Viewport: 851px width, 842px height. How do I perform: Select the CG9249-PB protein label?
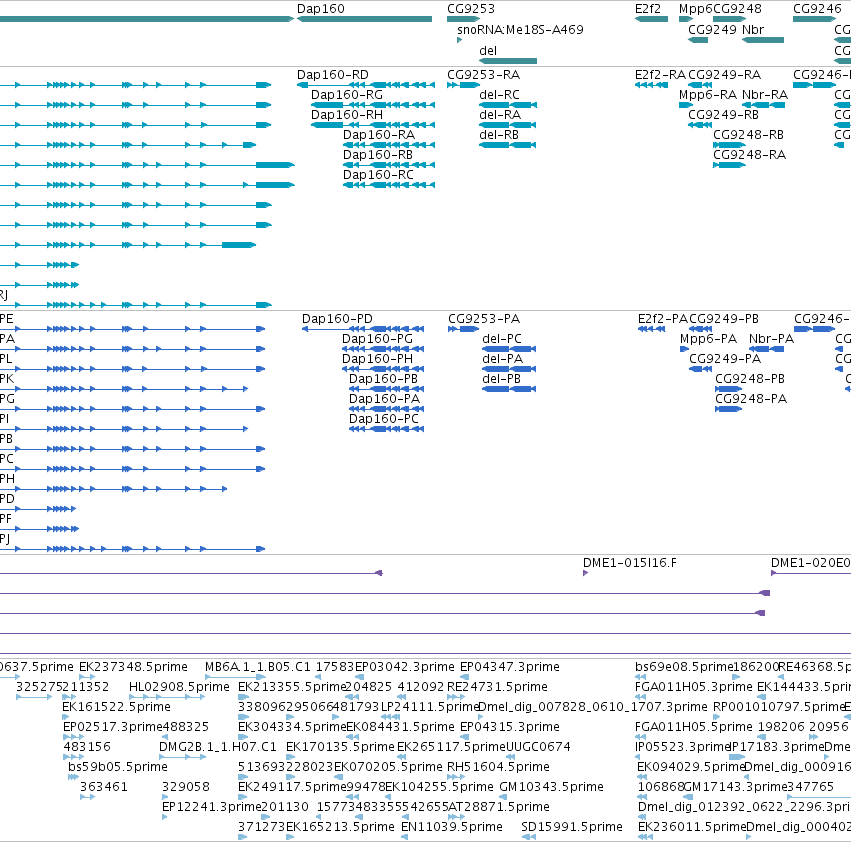tap(724, 319)
